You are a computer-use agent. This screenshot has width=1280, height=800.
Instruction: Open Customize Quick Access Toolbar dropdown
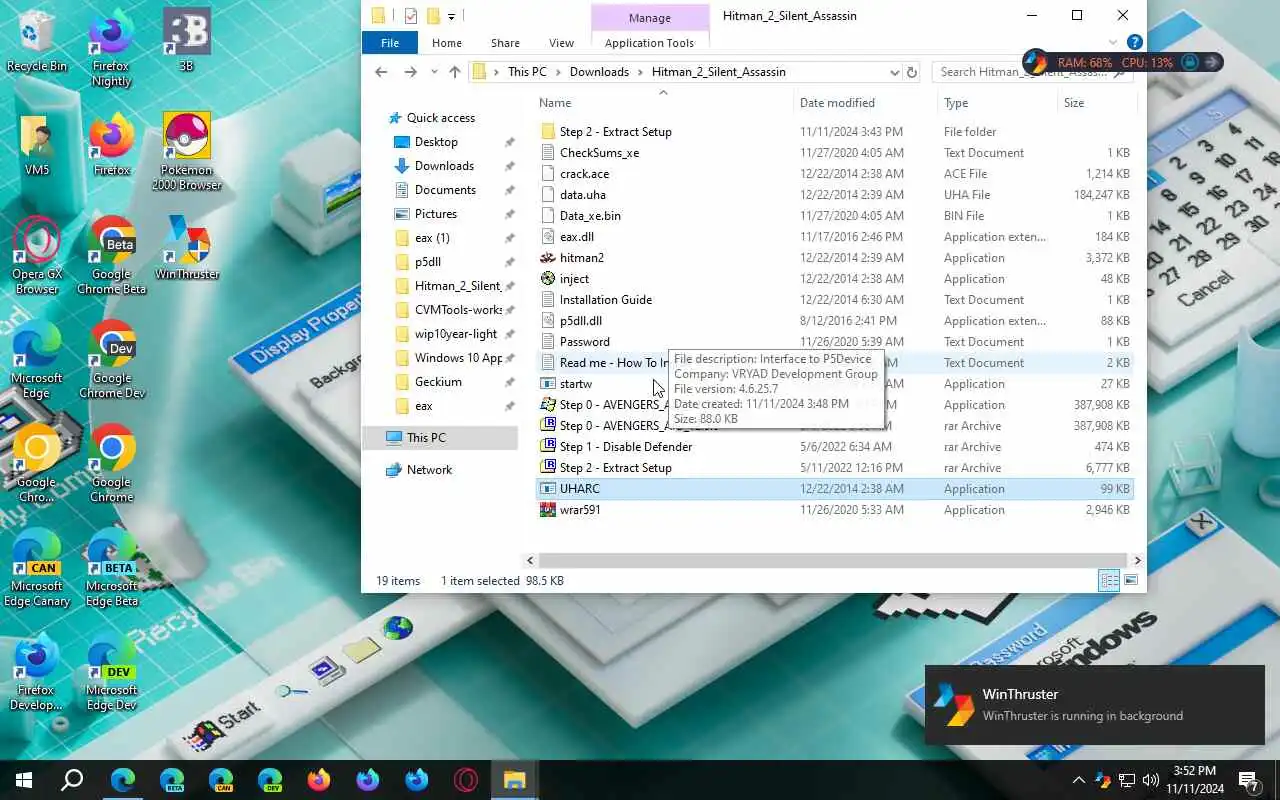[452, 16]
